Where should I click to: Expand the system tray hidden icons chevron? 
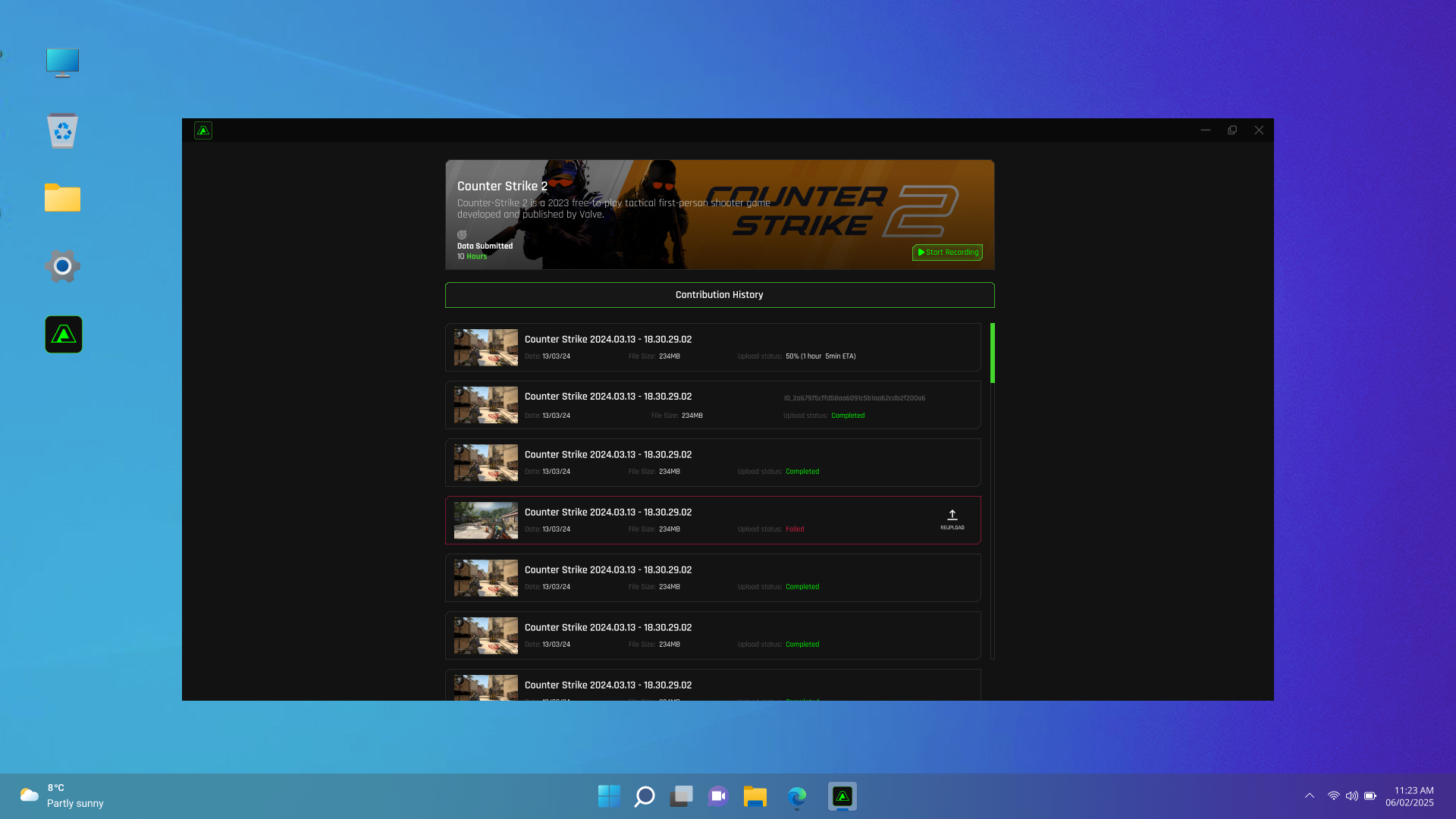1310,796
